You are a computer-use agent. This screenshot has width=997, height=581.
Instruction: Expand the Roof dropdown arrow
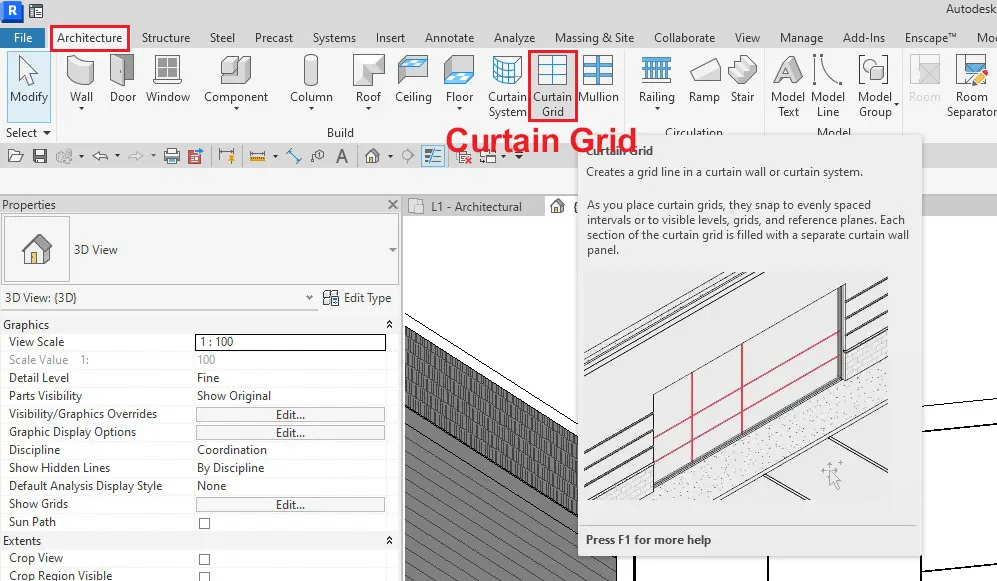(368, 109)
